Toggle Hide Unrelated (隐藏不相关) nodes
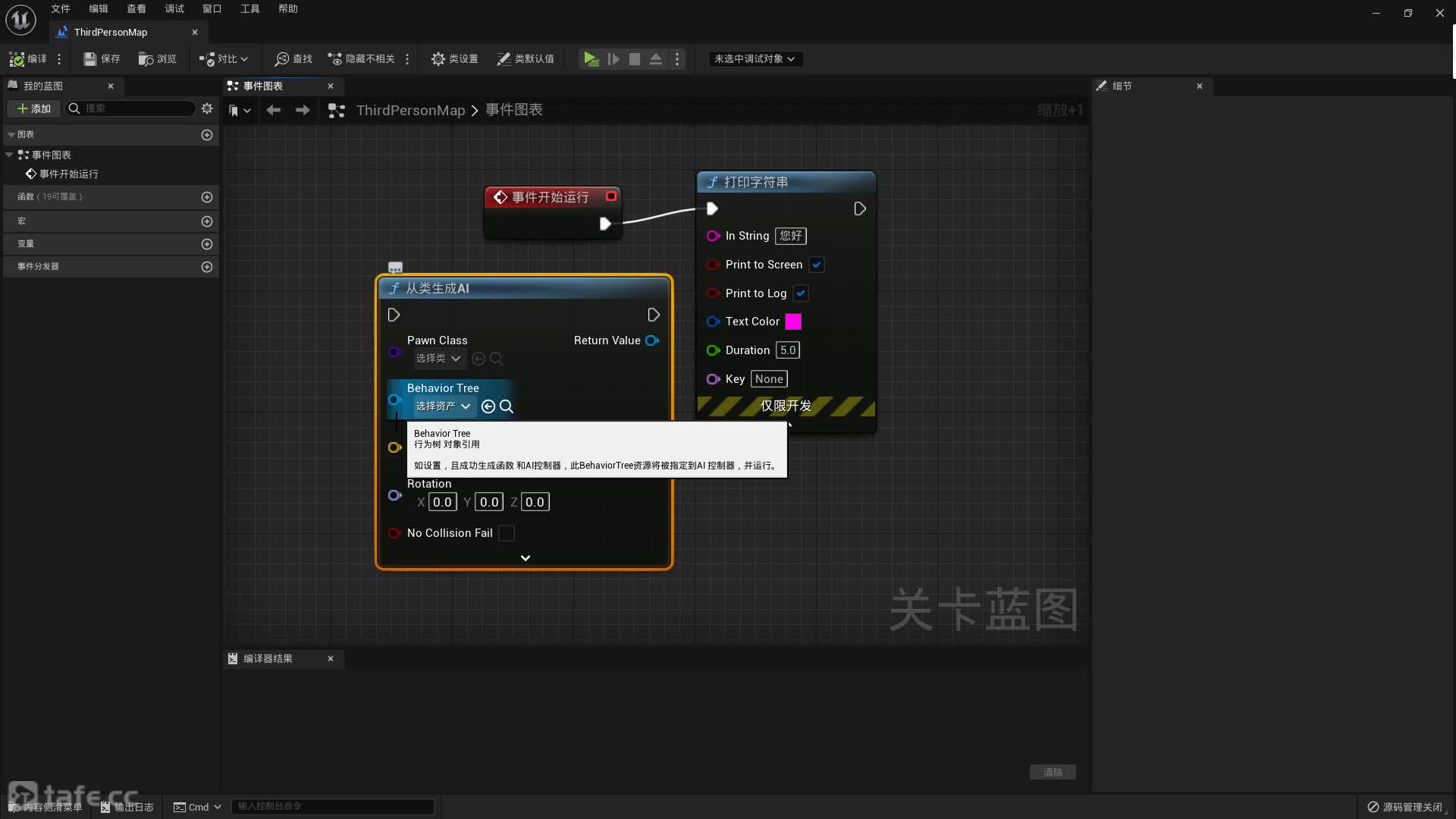1456x819 pixels. point(361,58)
